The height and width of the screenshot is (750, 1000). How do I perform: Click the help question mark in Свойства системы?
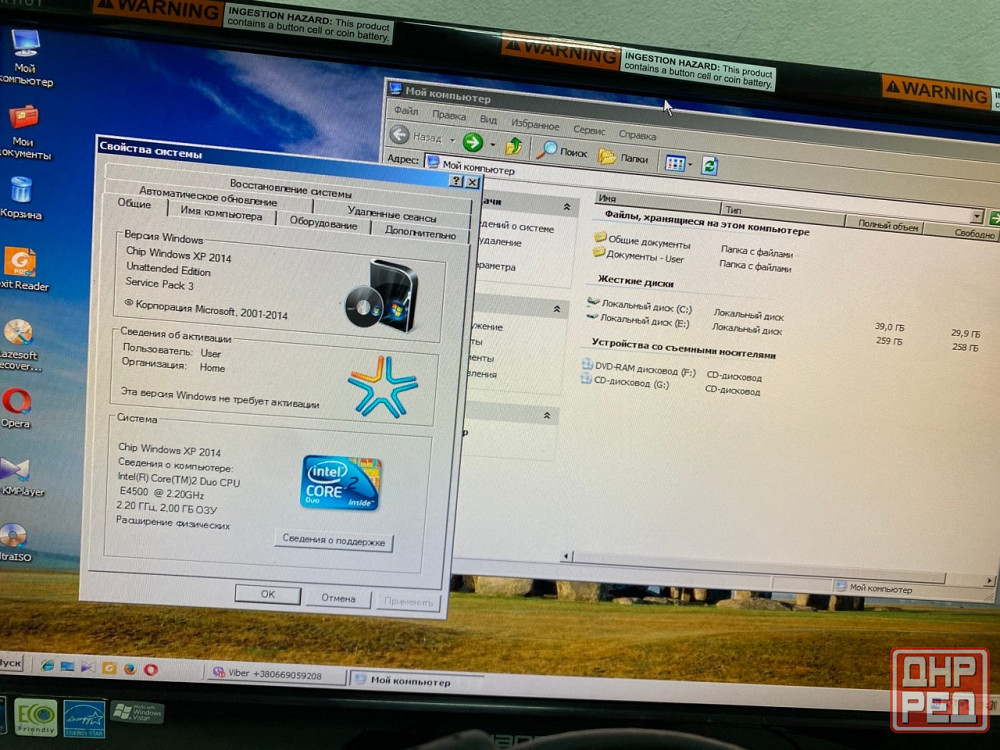pos(455,180)
